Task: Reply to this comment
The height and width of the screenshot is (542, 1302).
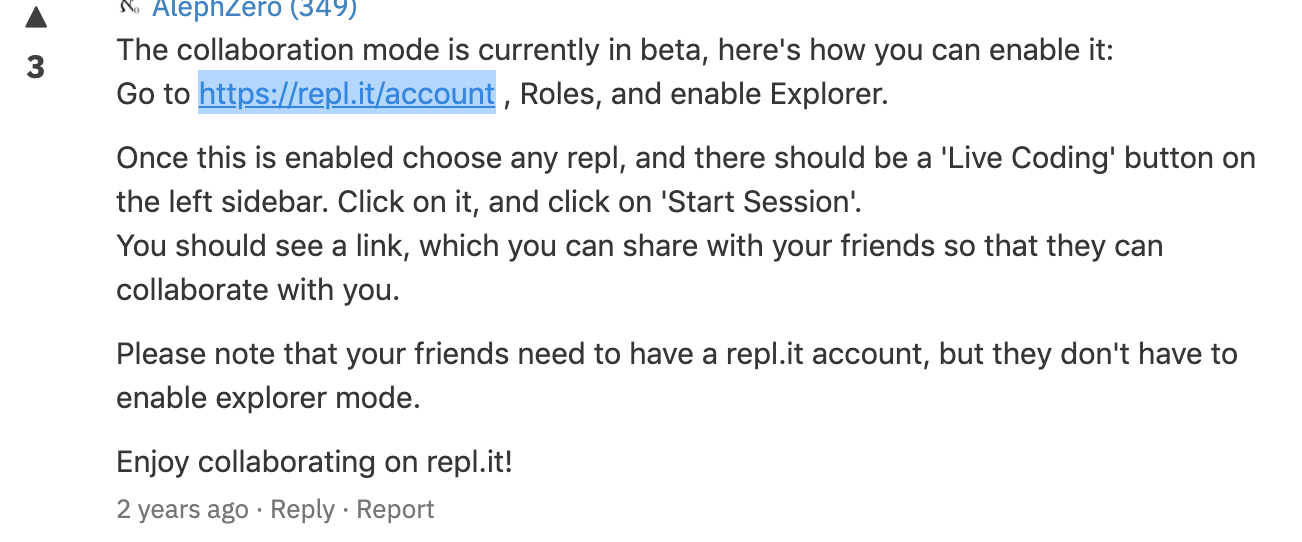Action: [x=302, y=509]
